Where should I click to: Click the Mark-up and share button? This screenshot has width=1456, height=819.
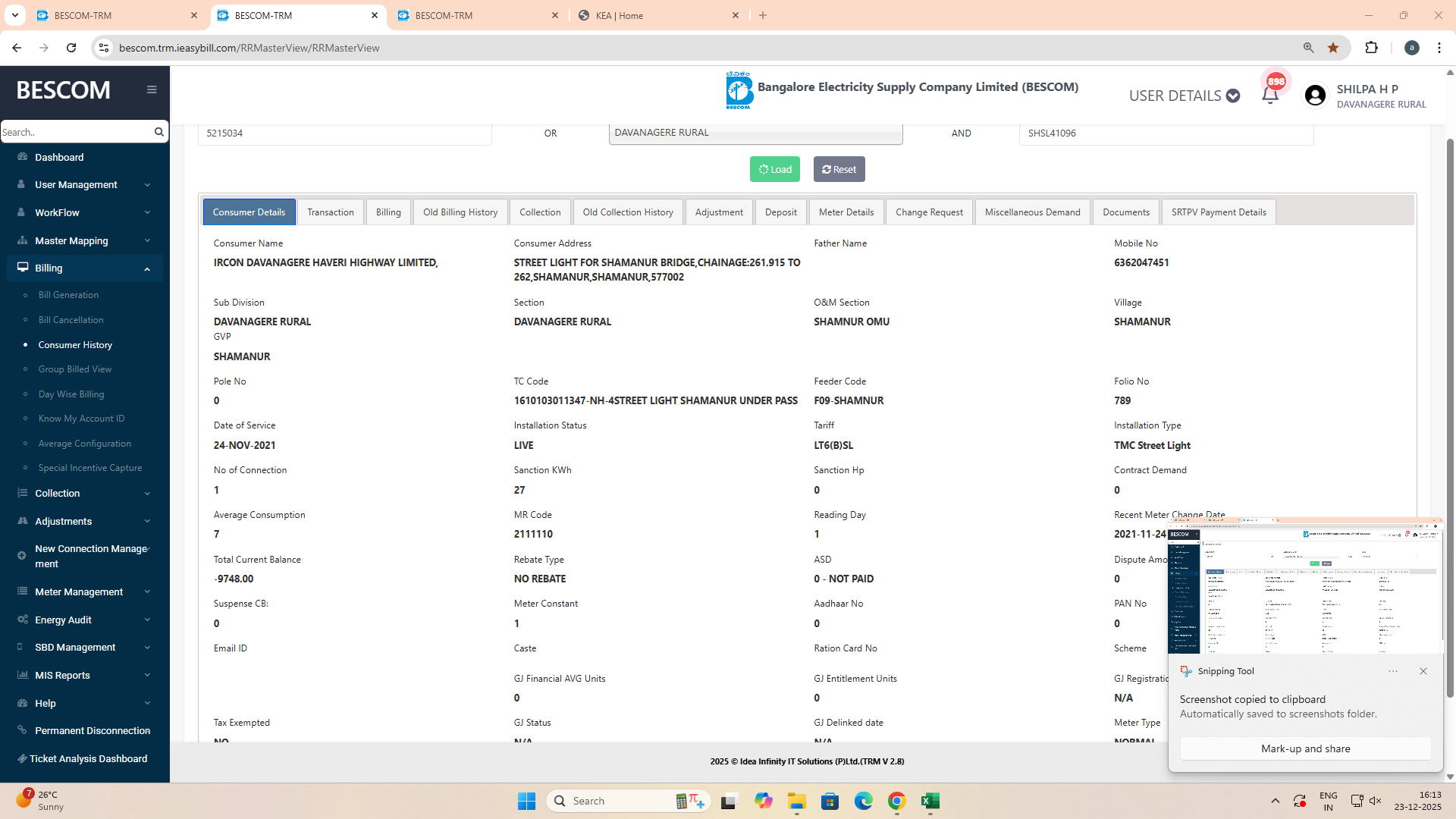(x=1305, y=748)
